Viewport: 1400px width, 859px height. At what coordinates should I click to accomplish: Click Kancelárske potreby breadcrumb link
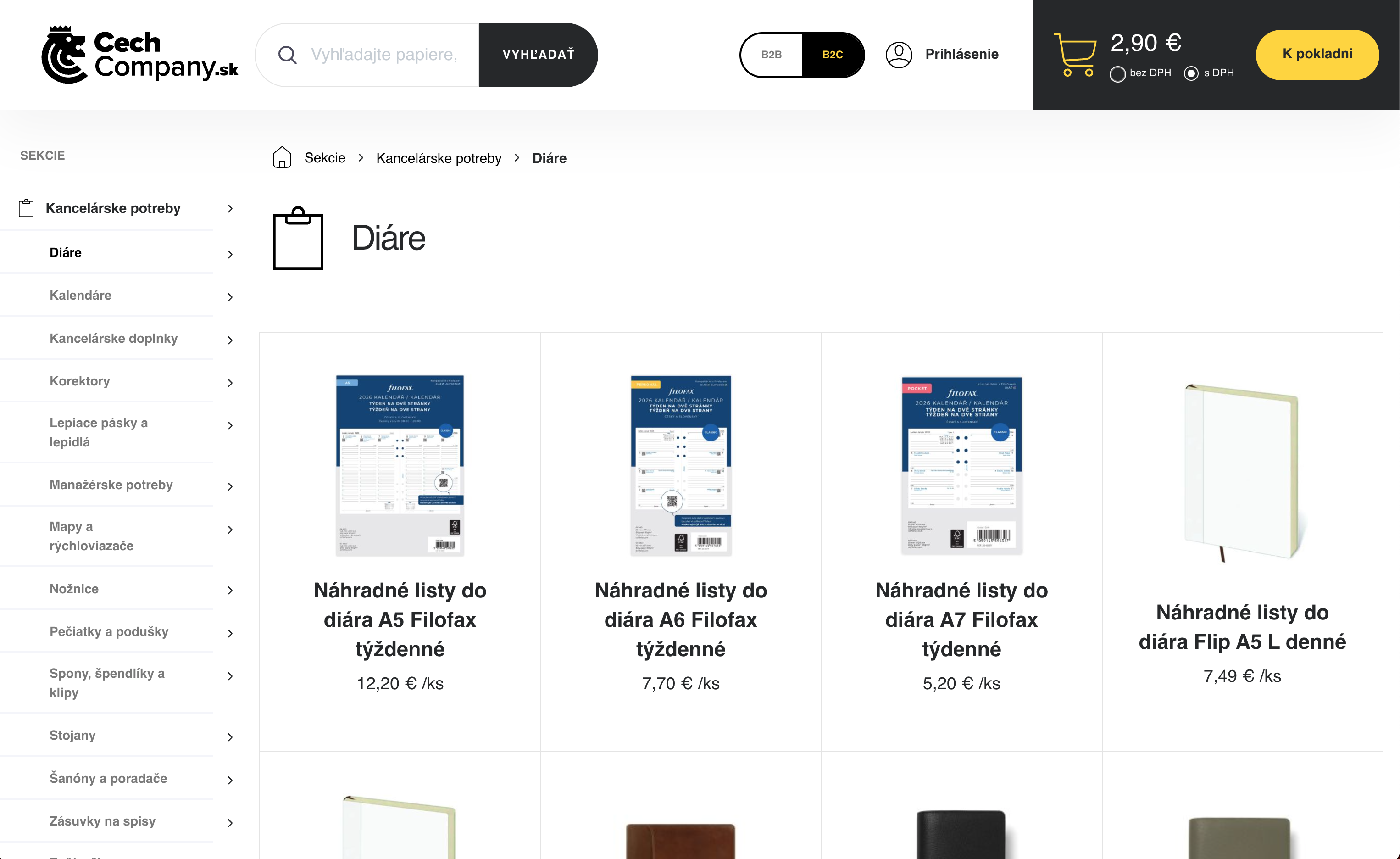point(439,158)
